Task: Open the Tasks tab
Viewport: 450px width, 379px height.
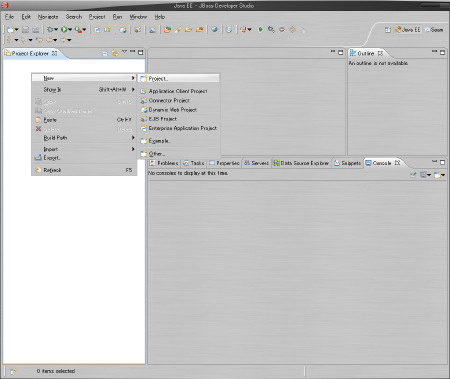Action: tap(194, 163)
